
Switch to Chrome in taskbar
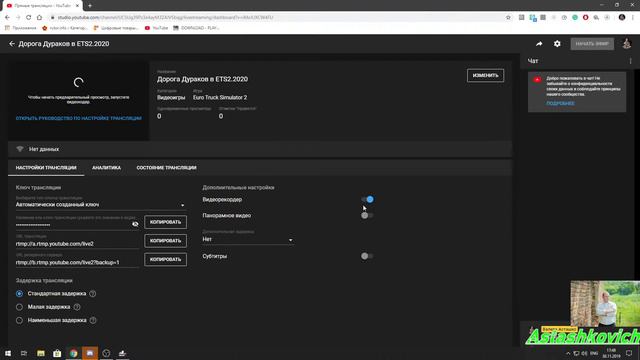pos(73,353)
